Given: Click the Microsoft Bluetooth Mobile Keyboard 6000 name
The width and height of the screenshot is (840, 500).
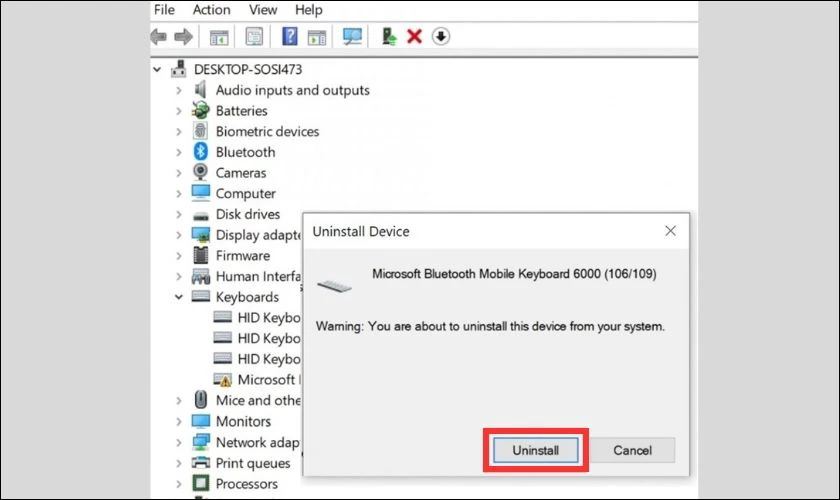Looking at the screenshot, I should click(514, 274).
